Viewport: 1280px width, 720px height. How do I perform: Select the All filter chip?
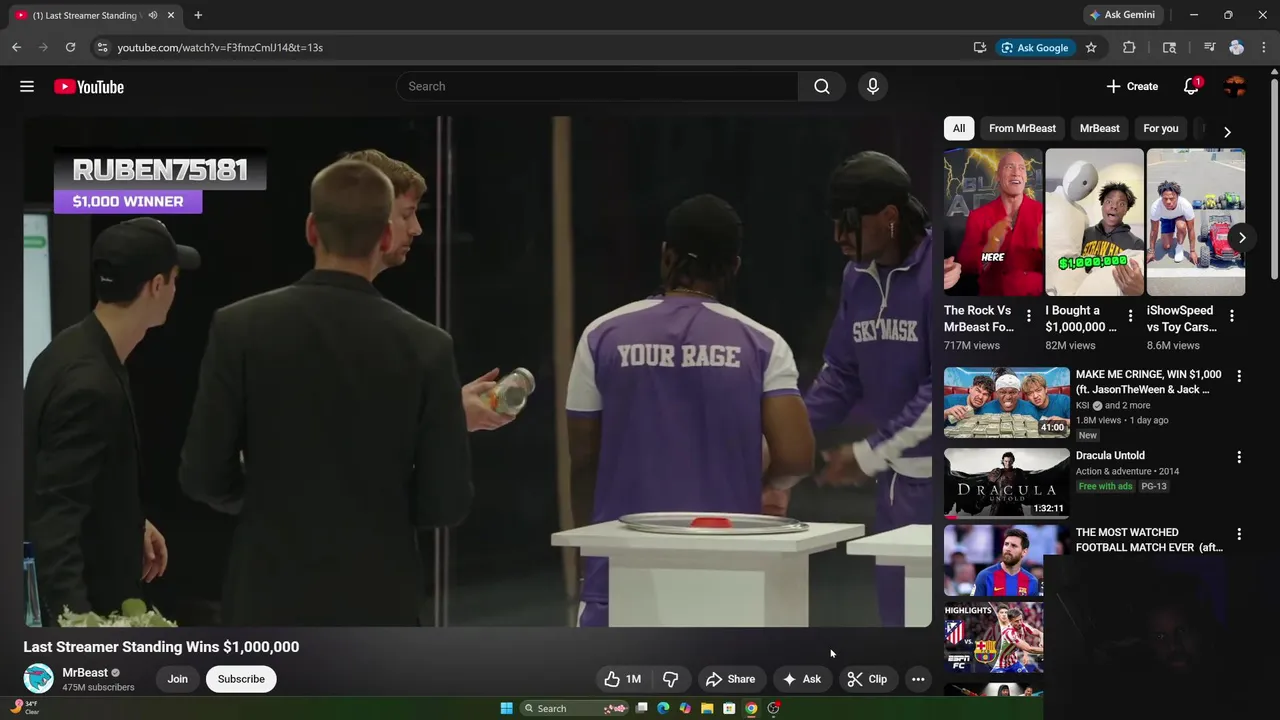click(x=959, y=128)
